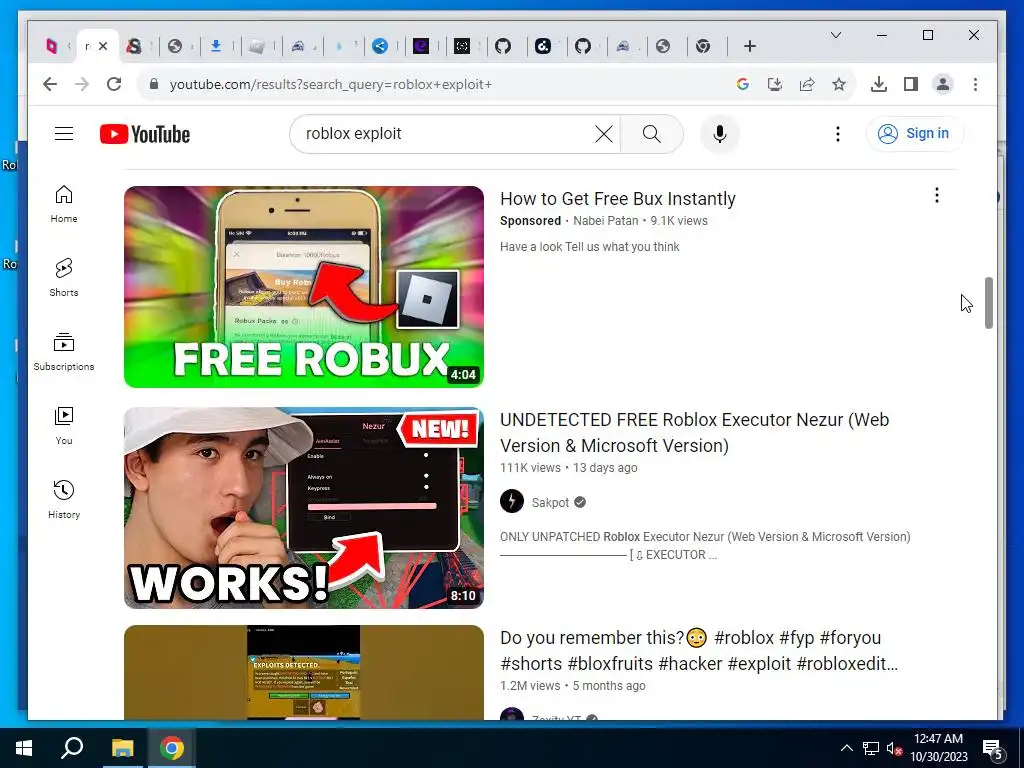This screenshot has height=768, width=1024.
Task: Open options for the sponsored video
Action: click(x=936, y=195)
